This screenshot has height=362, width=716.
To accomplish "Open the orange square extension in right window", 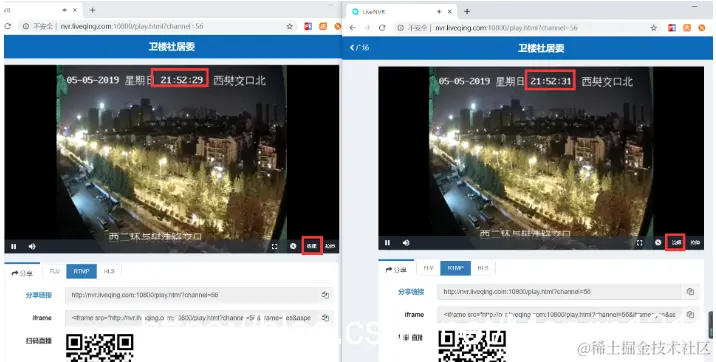I will [687, 28].
